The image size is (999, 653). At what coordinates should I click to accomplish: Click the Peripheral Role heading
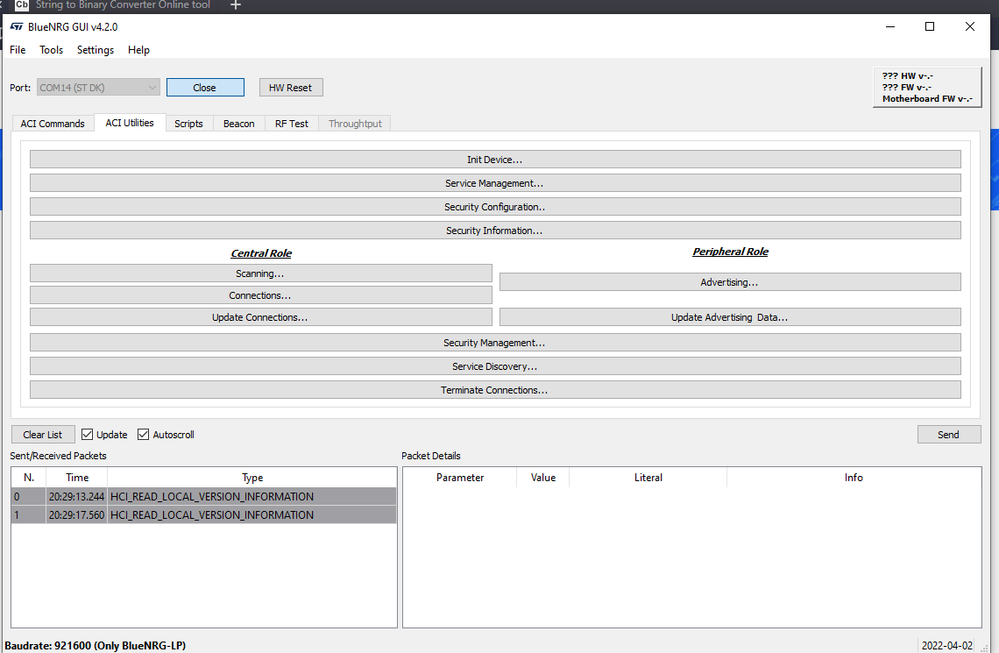(x=730, y=252)
